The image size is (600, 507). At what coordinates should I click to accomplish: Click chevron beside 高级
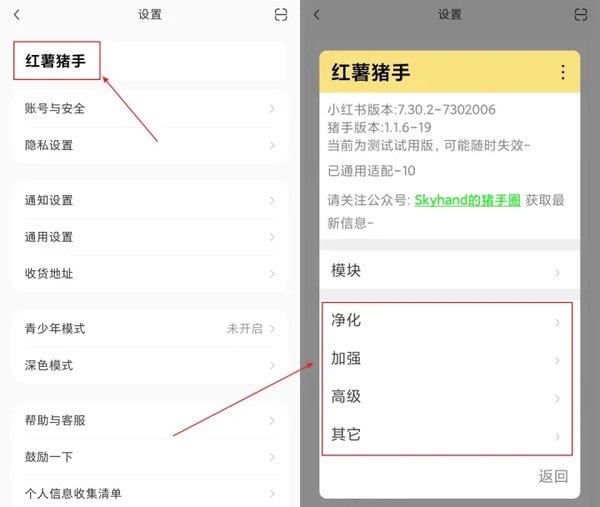[557, 399]
